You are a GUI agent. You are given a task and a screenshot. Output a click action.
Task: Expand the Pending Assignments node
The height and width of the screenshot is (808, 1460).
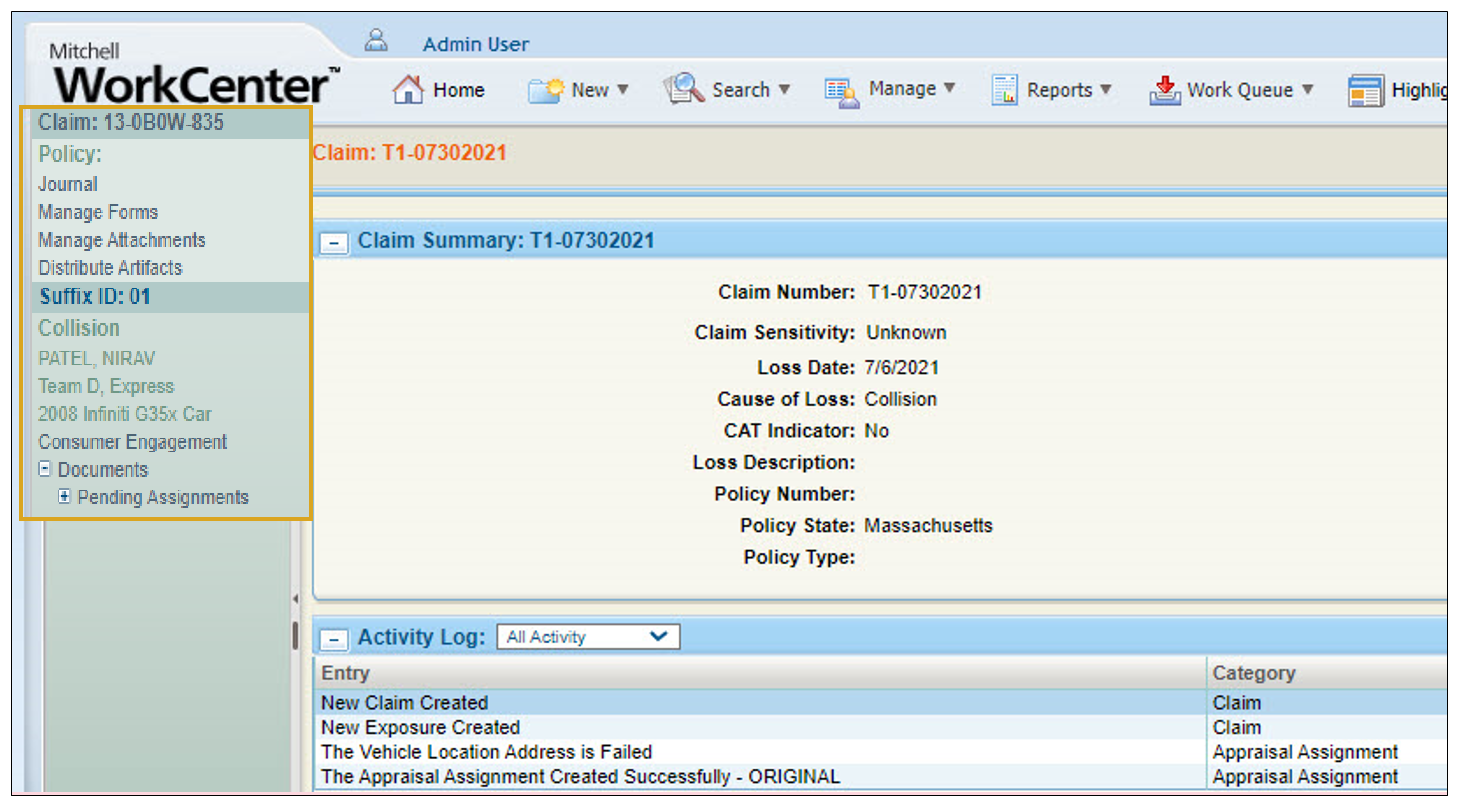(x=64, y=497)
